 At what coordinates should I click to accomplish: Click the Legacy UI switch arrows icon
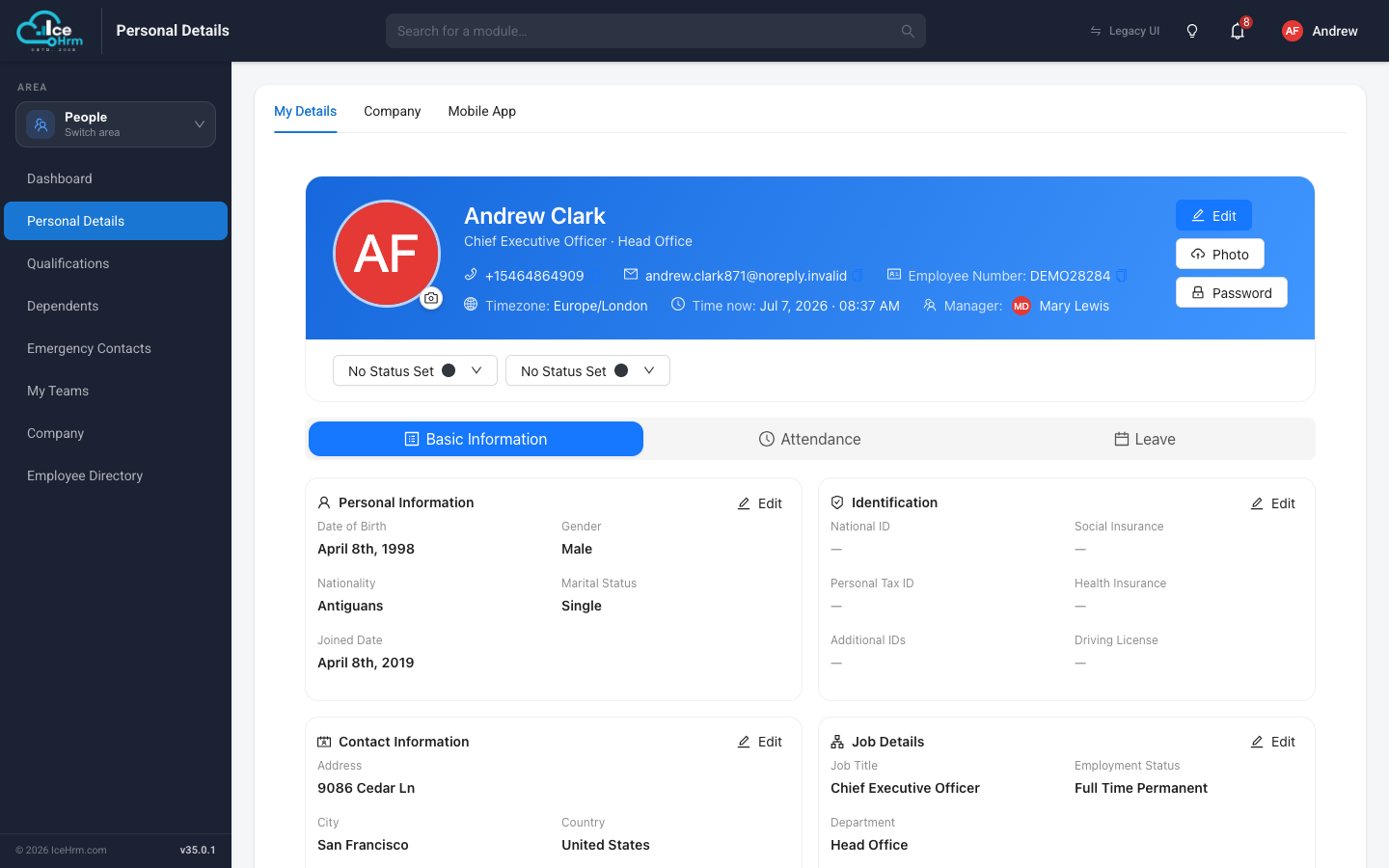[1096, 31]
